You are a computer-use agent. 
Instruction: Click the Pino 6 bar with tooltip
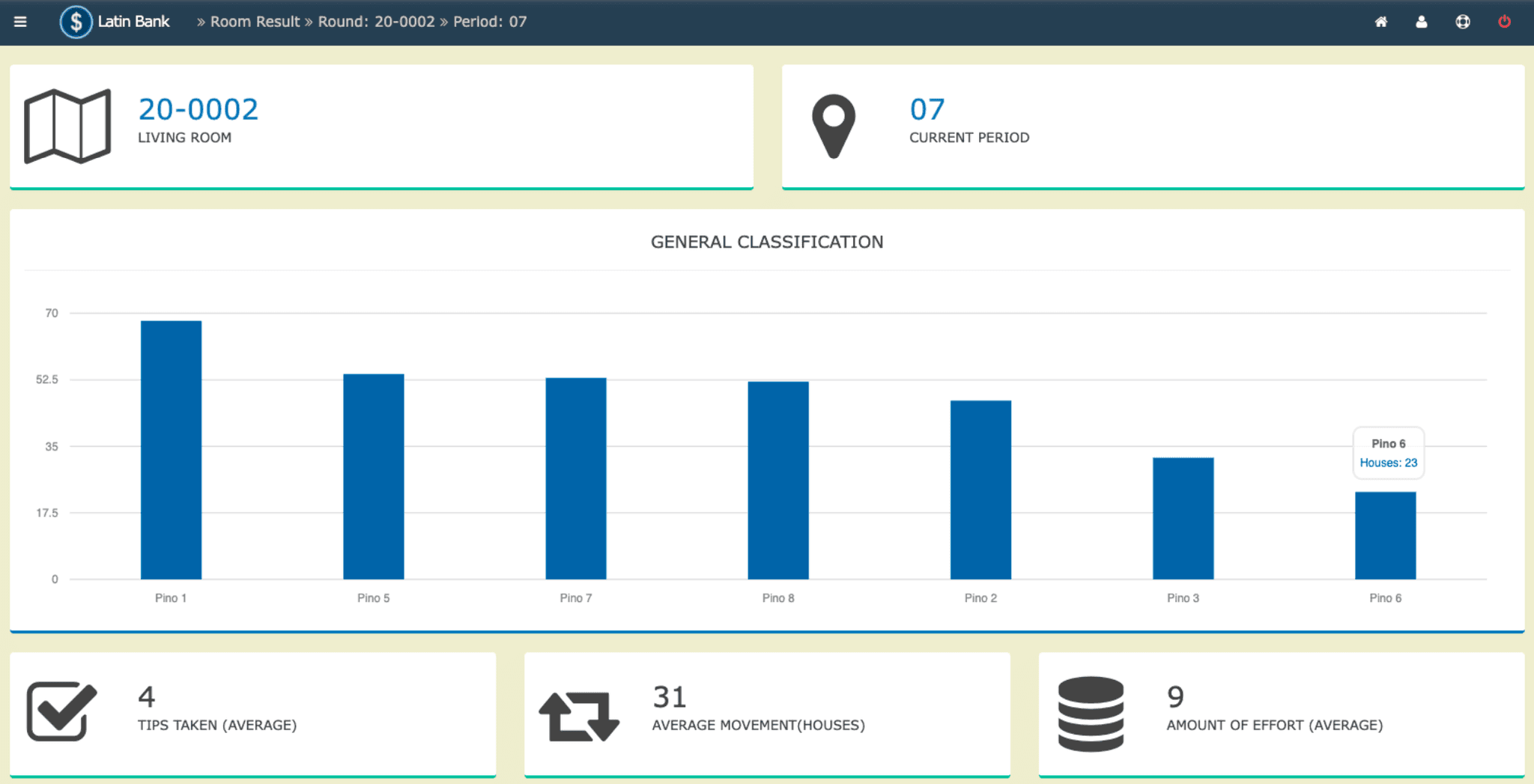pos(1385,535)
